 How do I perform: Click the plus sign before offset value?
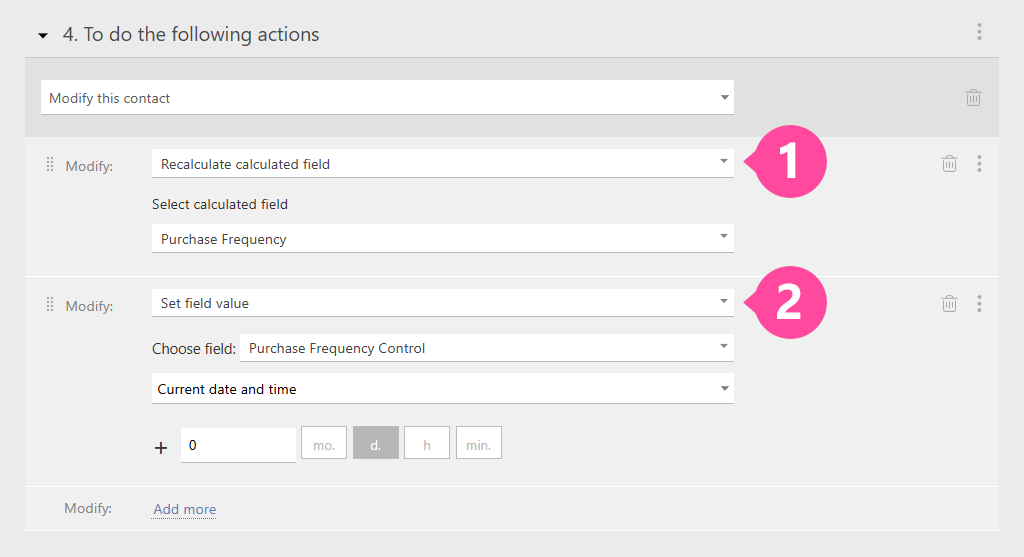click(x=161, y=448)
